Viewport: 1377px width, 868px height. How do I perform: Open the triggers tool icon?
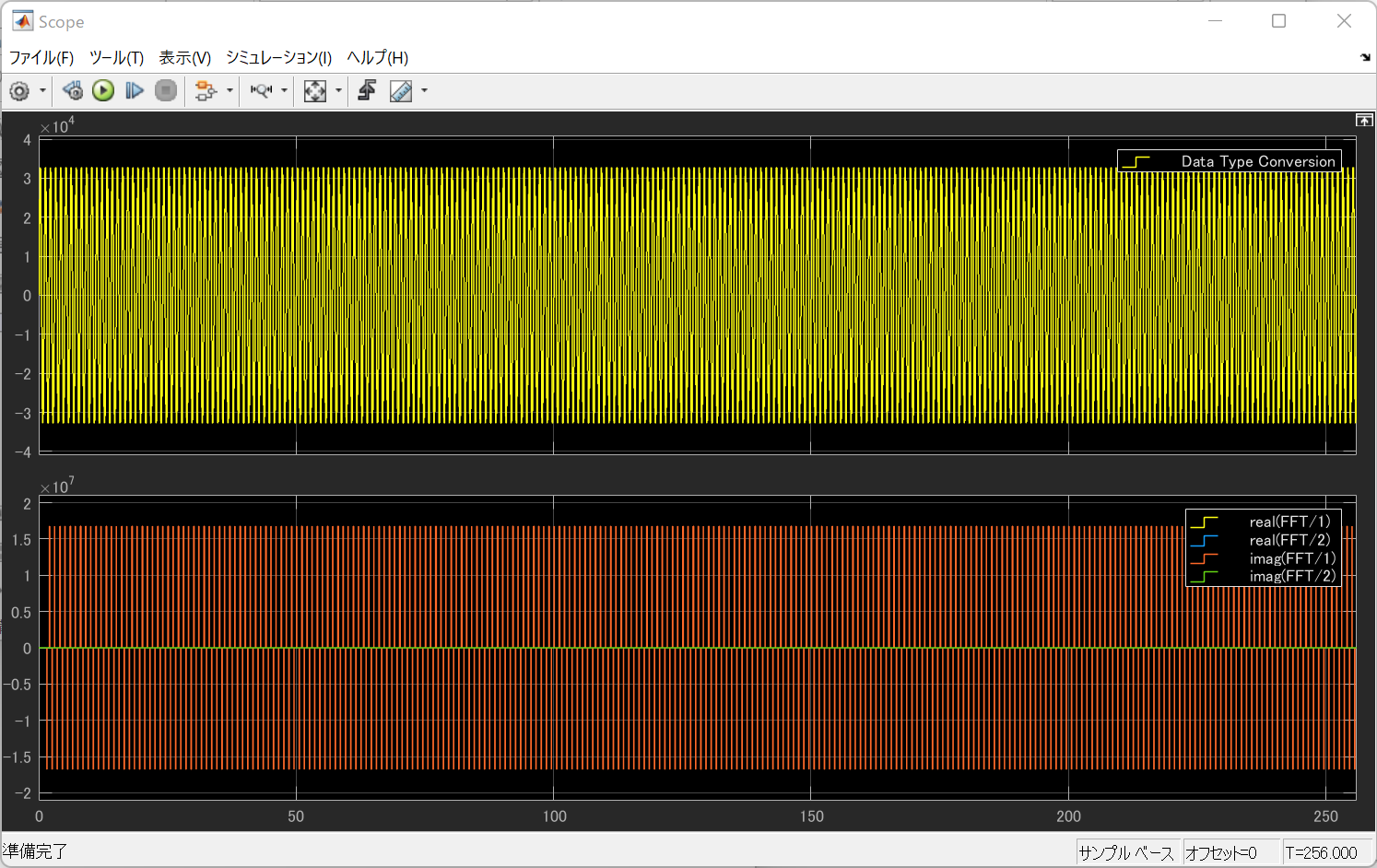367,90
